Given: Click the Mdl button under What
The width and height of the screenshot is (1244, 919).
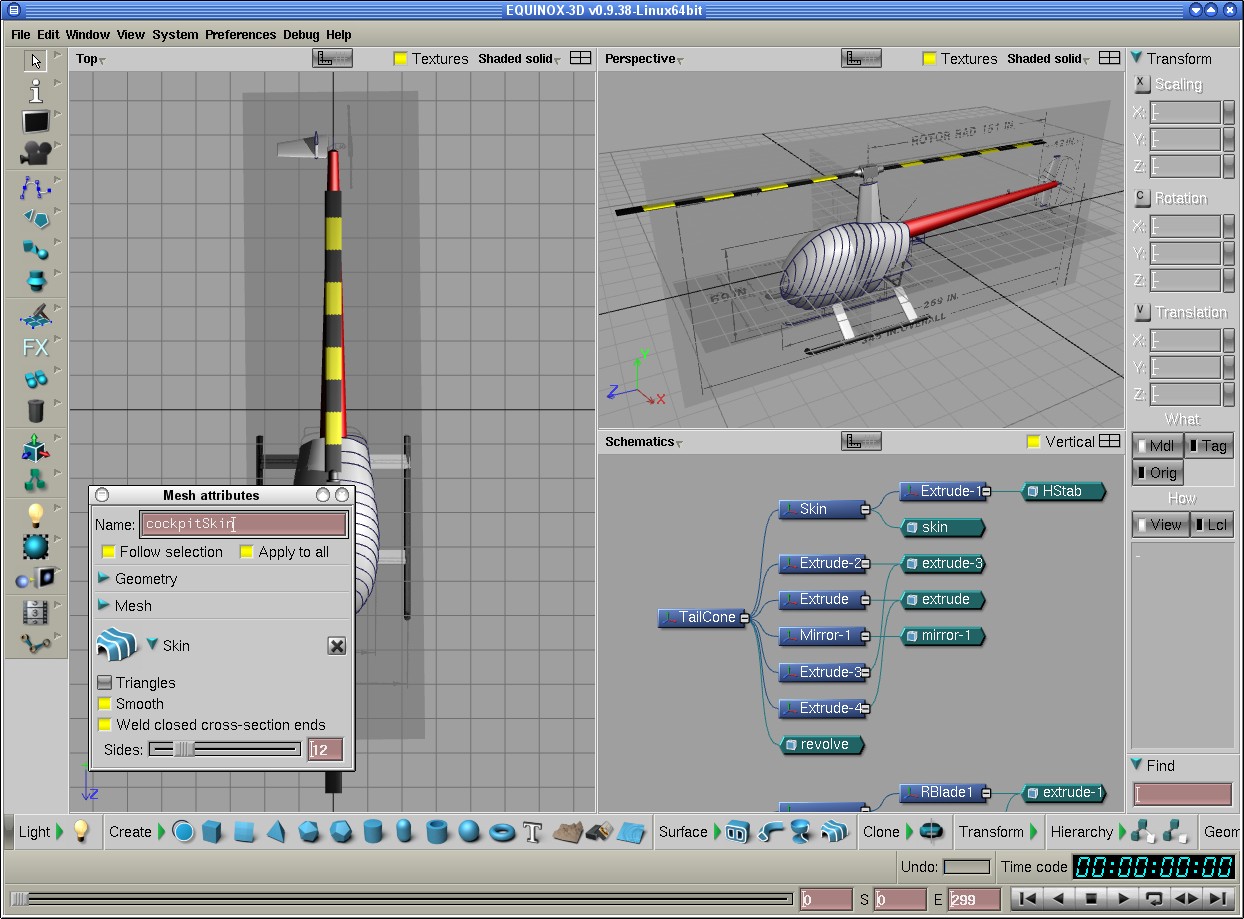Looking at the screenshot, I should pos(1157,446).
